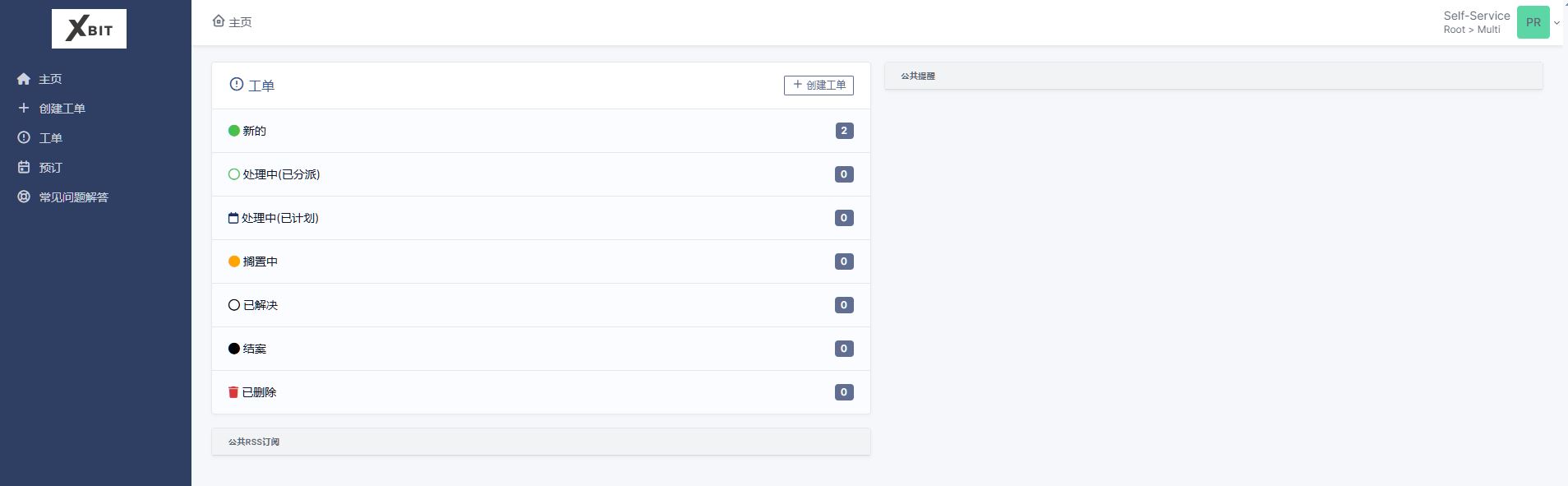The image size is (1568, 486).
Task: Click the 0 badge for 已删除
Action: coord(844,391)
